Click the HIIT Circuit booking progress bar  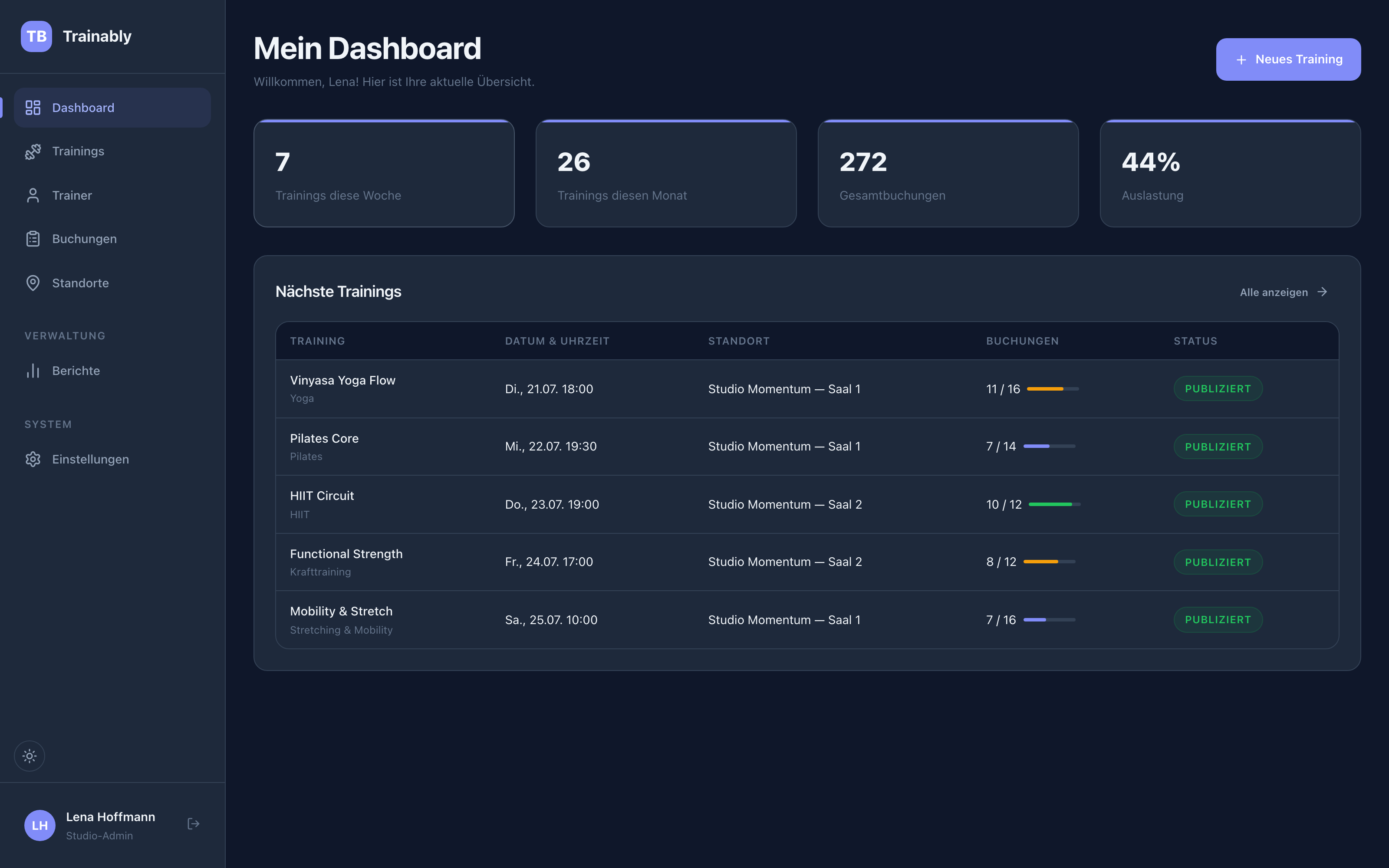[1054, 504]
